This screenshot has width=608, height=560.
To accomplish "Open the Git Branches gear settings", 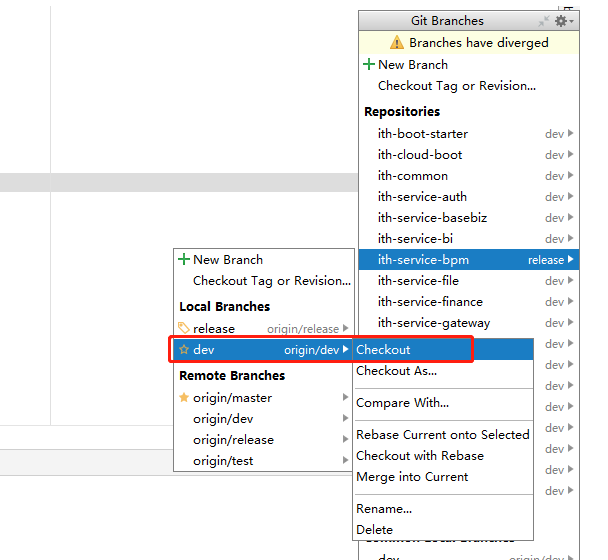I will click(562, 21).
